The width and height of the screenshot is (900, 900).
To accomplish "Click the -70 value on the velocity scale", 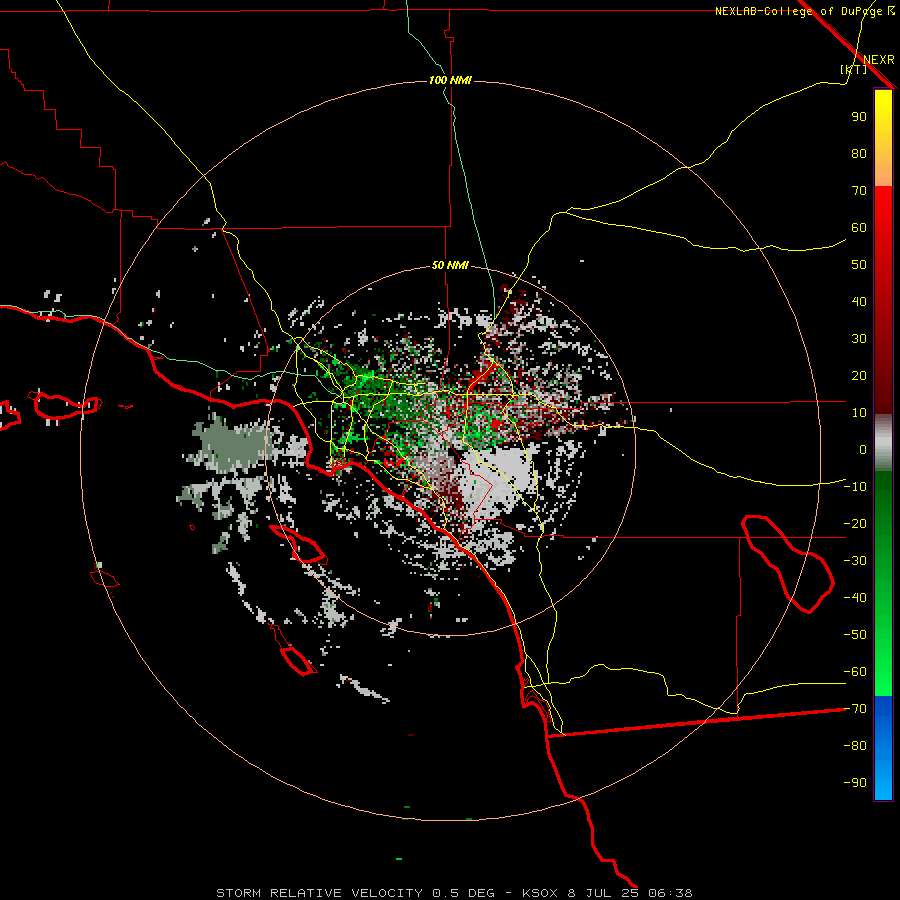I will pyautogui.click(x=855, y=709).
